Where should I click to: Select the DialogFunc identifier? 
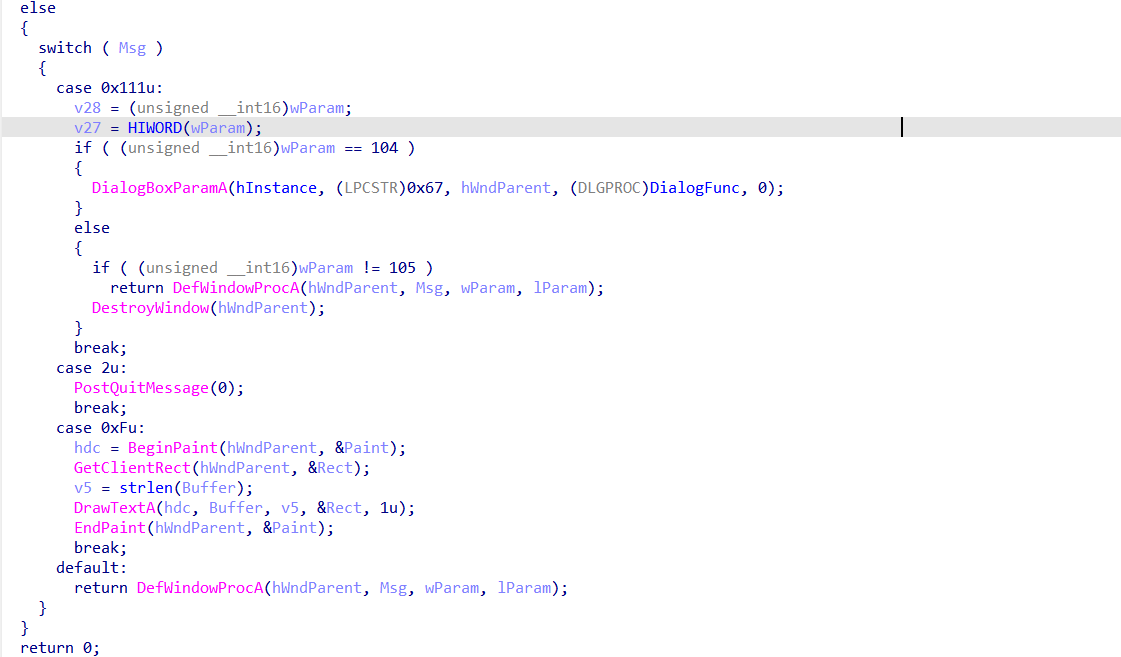694,188
